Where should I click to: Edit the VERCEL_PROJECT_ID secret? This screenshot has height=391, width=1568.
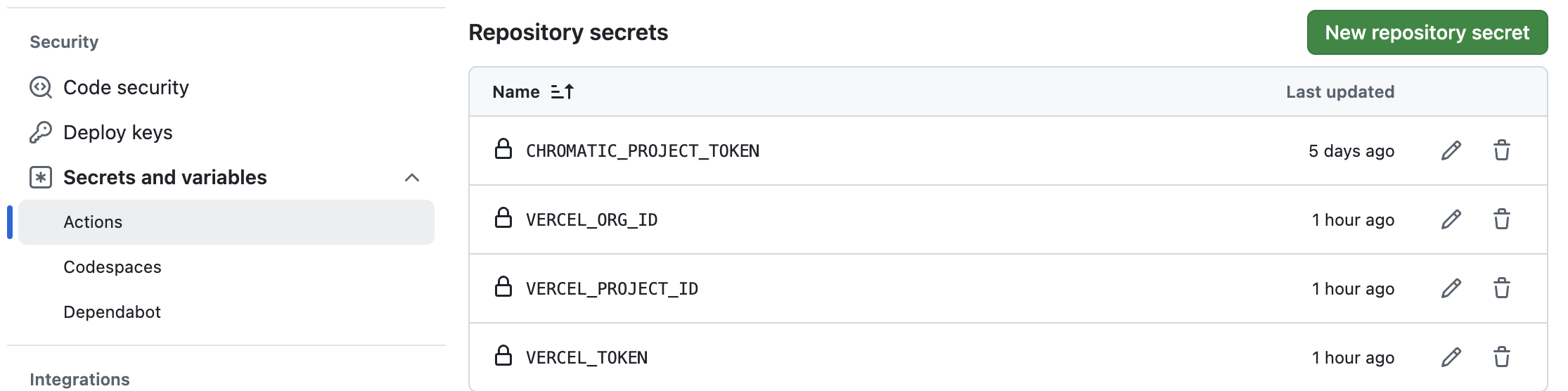pos(1451,288)
